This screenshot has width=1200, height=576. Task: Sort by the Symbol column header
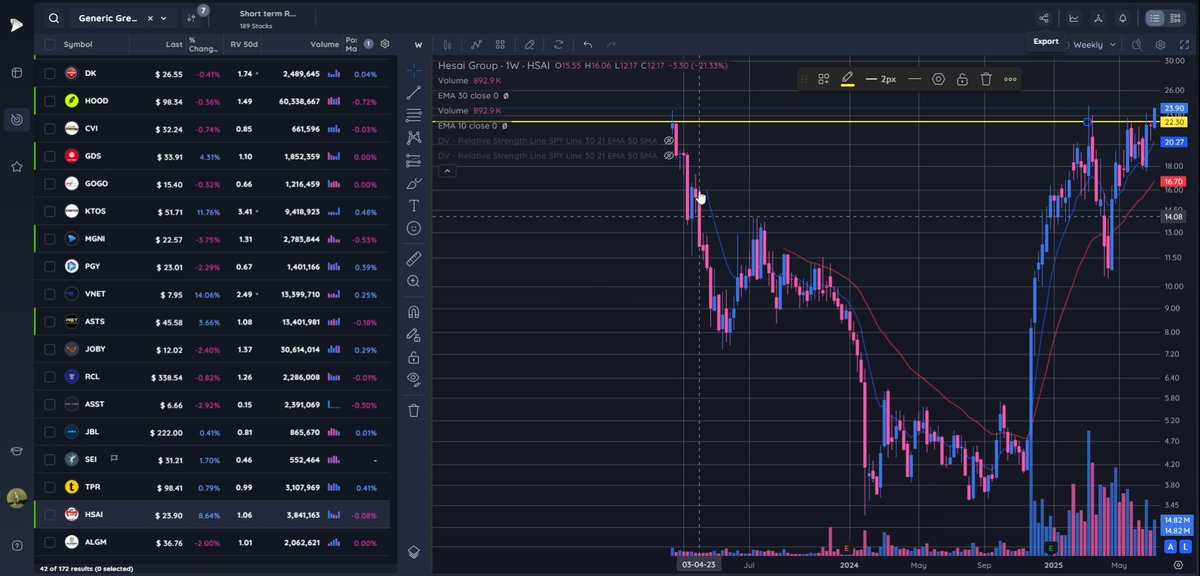coord(78,44)
